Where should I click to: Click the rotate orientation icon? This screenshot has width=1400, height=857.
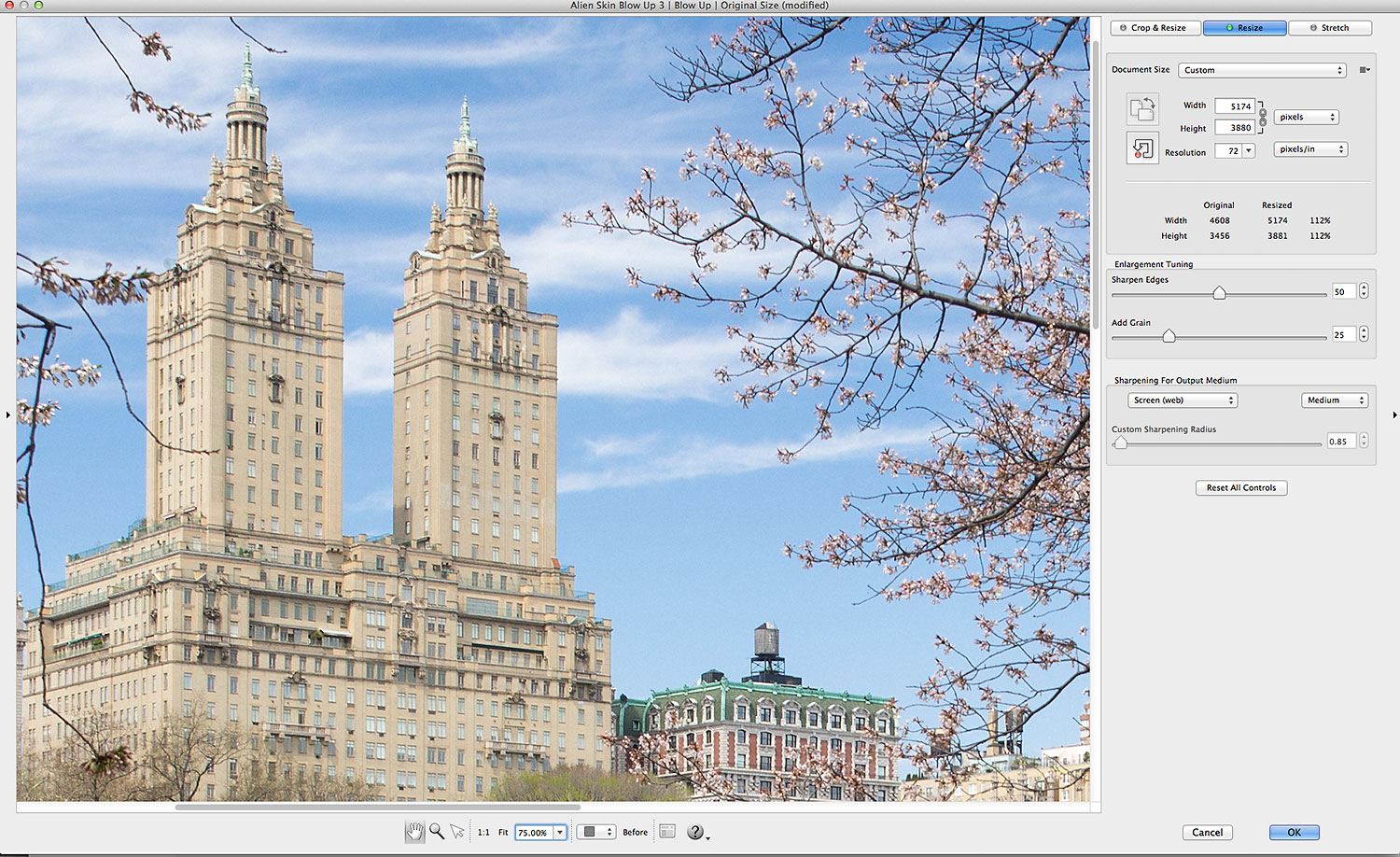1142,109
